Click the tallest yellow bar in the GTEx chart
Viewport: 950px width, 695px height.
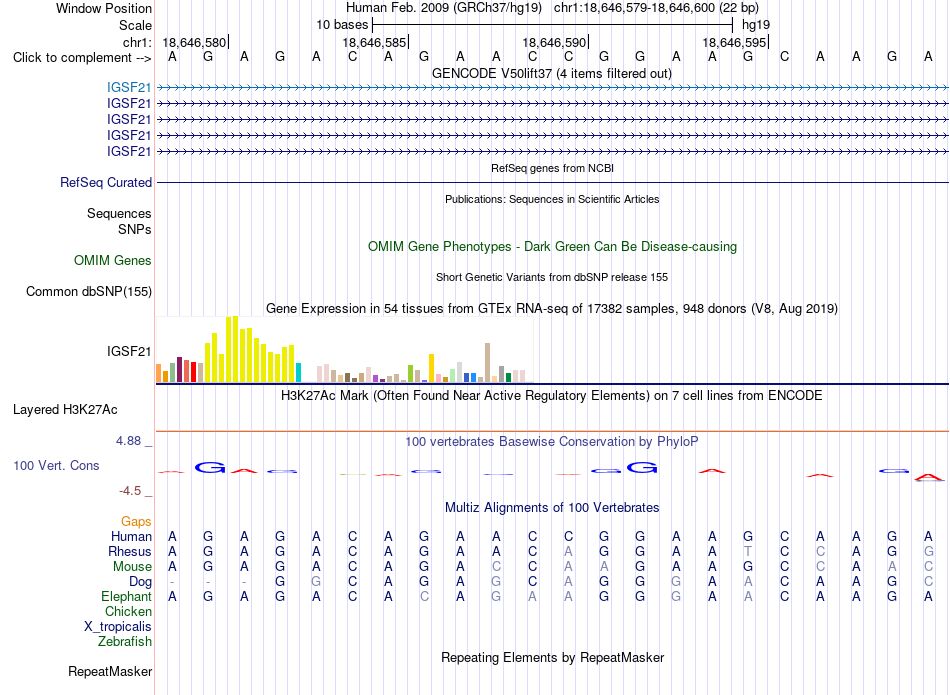click(x=236, y=349)
